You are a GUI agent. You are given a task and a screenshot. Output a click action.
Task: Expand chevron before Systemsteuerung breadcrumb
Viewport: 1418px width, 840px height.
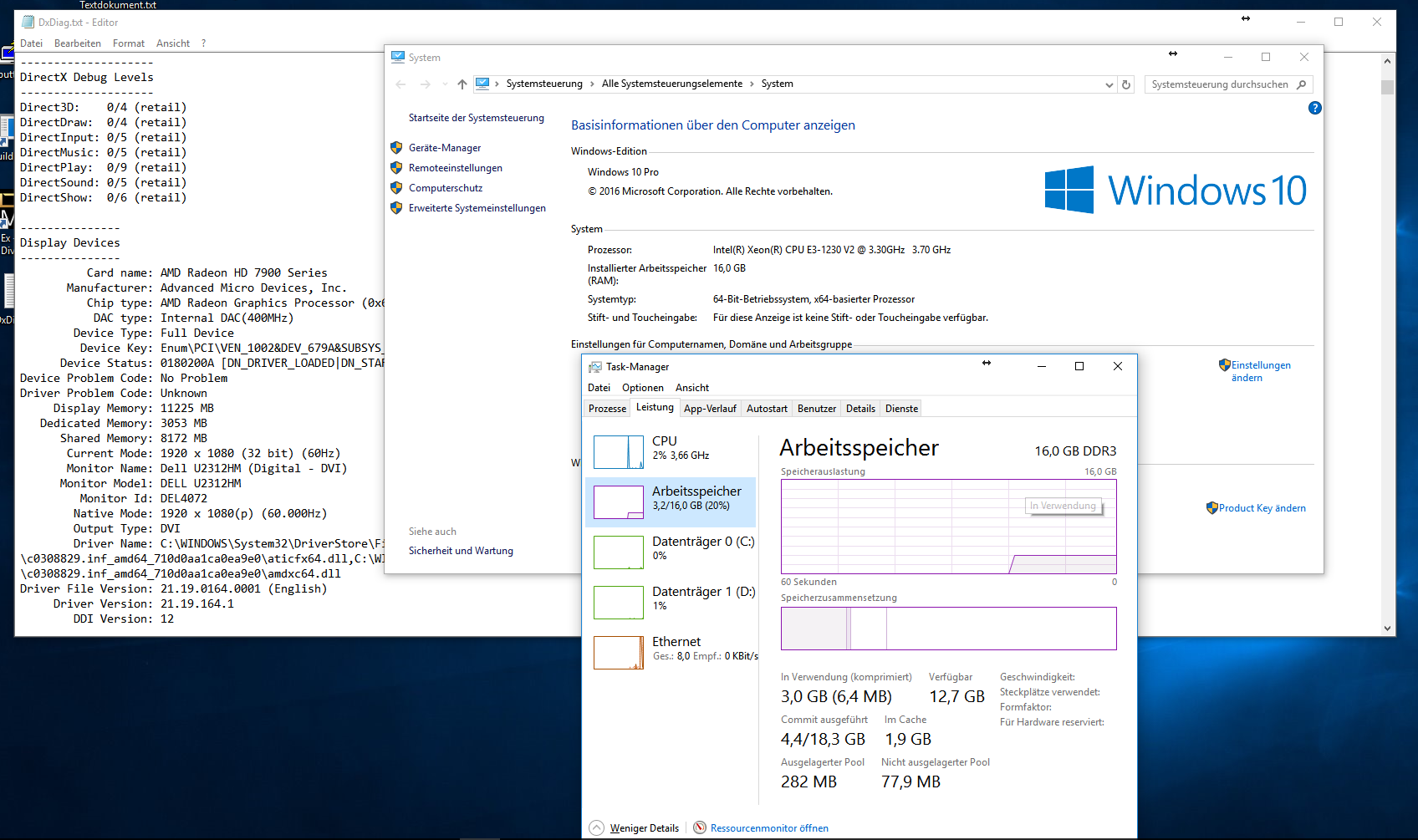pyautogui.click(x=497, y=84)
